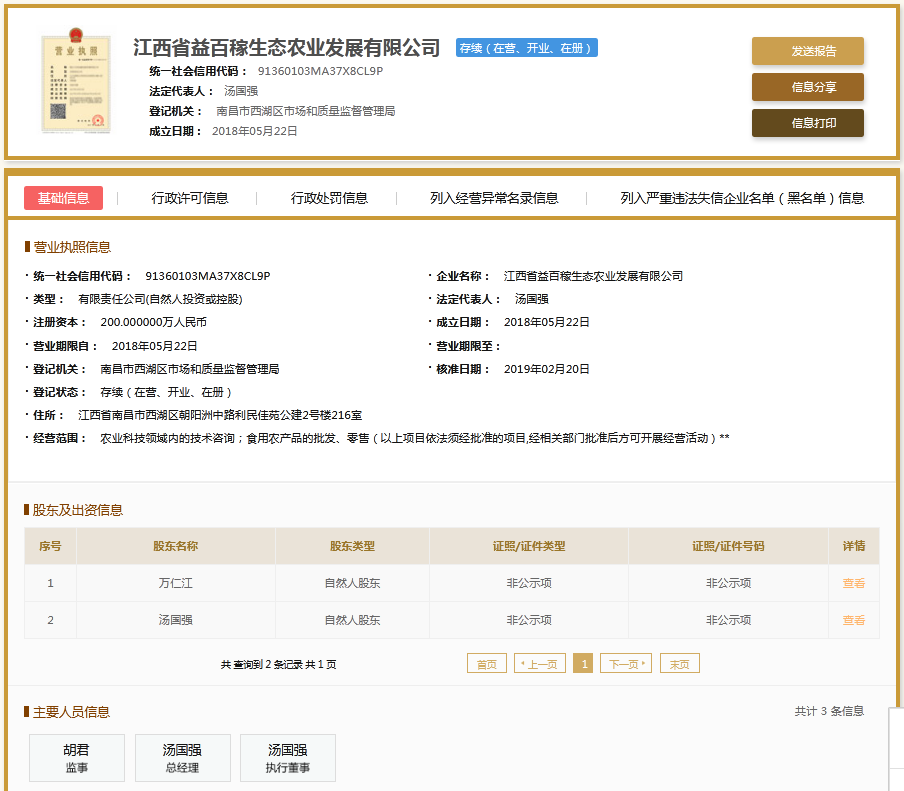
Task: Open 汤国强 执行董事 personnel card
Action: click(x=287, y=758)
